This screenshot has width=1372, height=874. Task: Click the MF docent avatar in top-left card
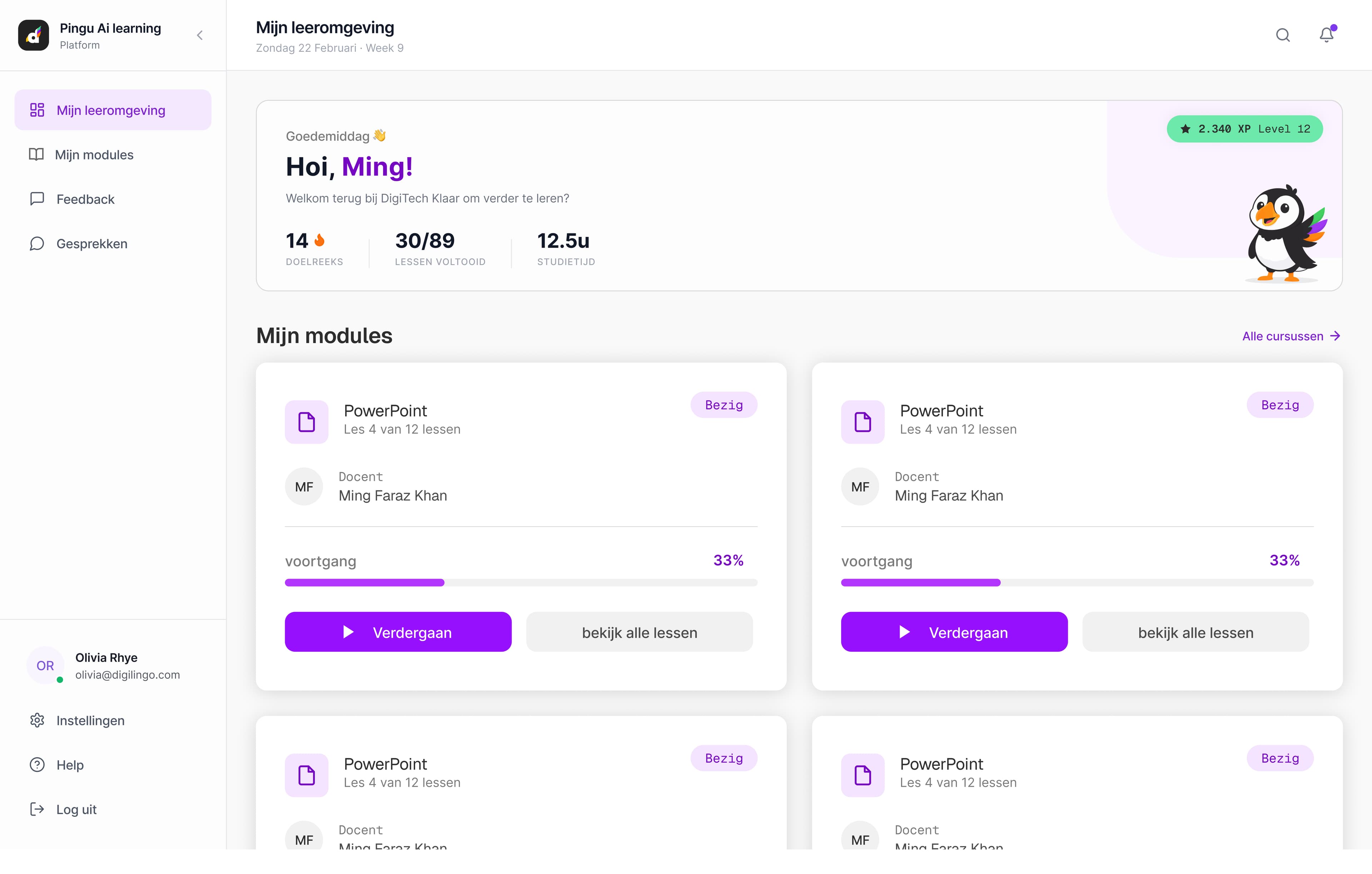pyautogui.click(x=304, y=487)
